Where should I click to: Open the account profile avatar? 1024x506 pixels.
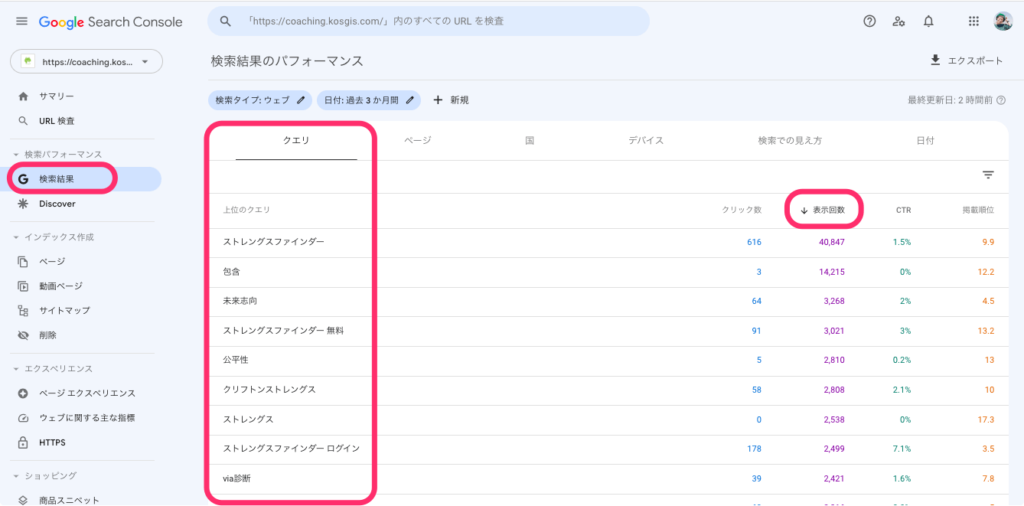(1003, 22)
